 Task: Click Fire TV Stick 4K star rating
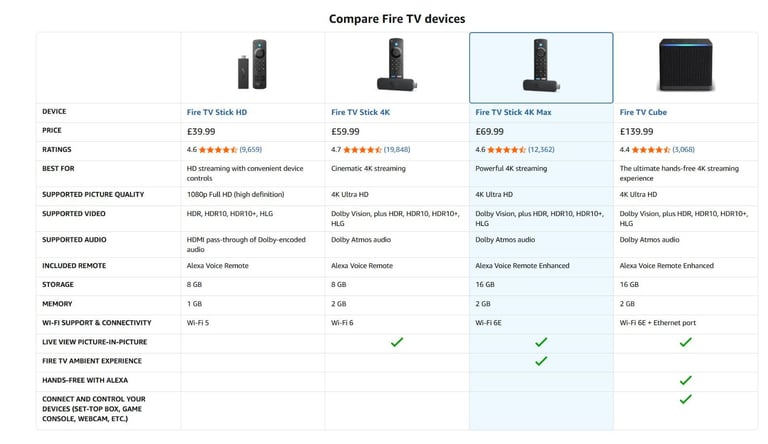pos(362,150)
